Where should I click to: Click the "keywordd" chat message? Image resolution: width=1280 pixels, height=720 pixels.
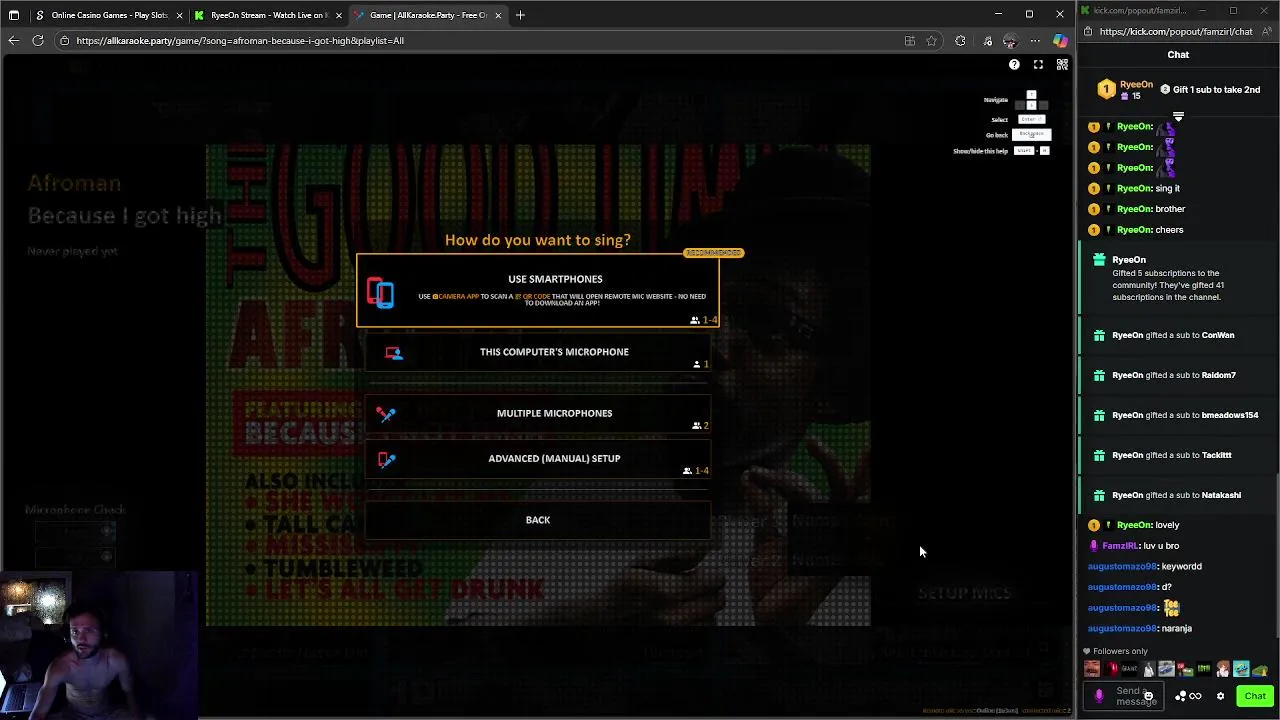click(1181, 567)
